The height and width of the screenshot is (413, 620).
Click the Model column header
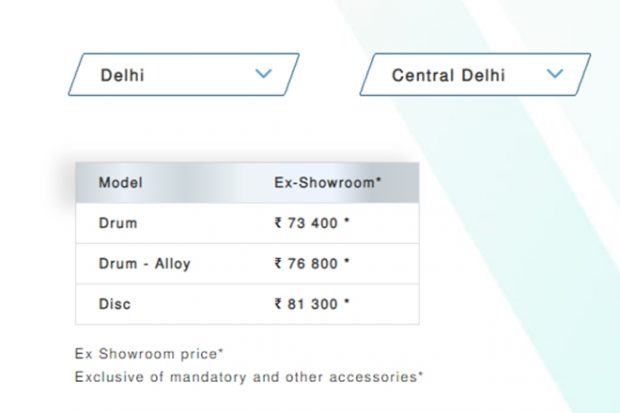coord(120,183)
